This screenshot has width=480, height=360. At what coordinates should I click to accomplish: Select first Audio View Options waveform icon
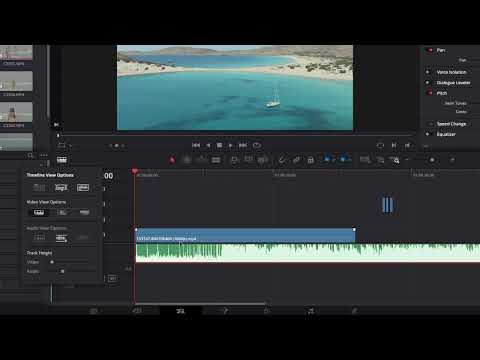39,238
